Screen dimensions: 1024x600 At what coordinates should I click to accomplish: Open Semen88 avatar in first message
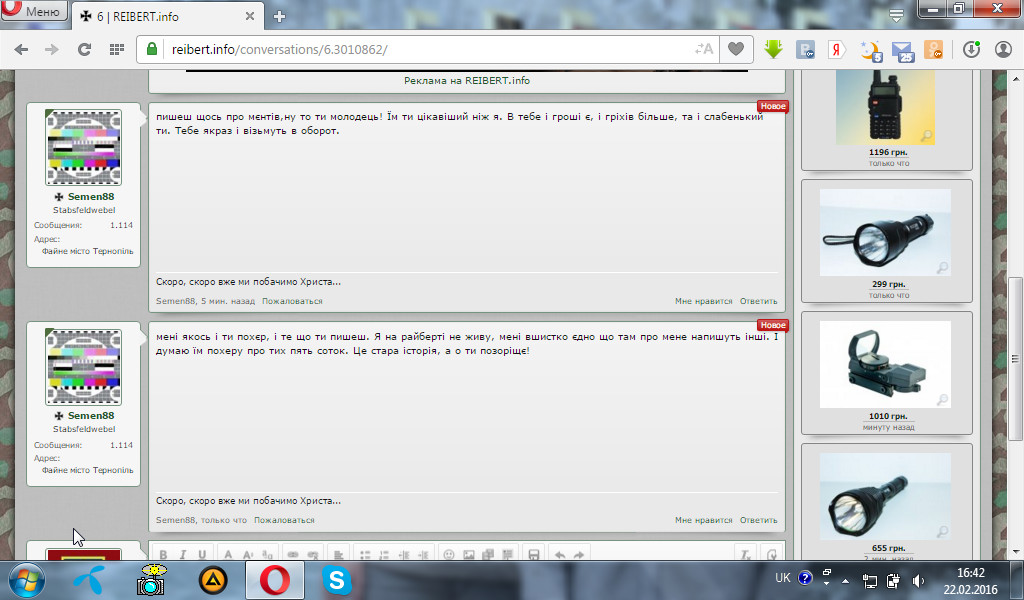click(x=84, y=148)
